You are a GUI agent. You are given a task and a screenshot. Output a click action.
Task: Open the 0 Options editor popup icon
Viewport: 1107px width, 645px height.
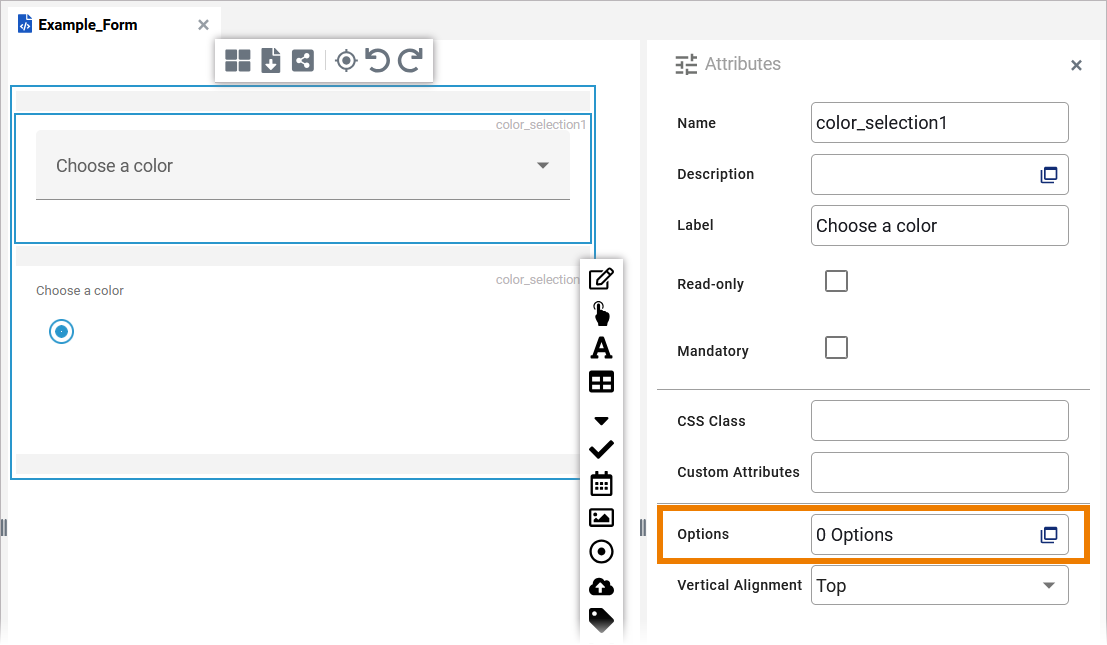tap(1048, 535)
